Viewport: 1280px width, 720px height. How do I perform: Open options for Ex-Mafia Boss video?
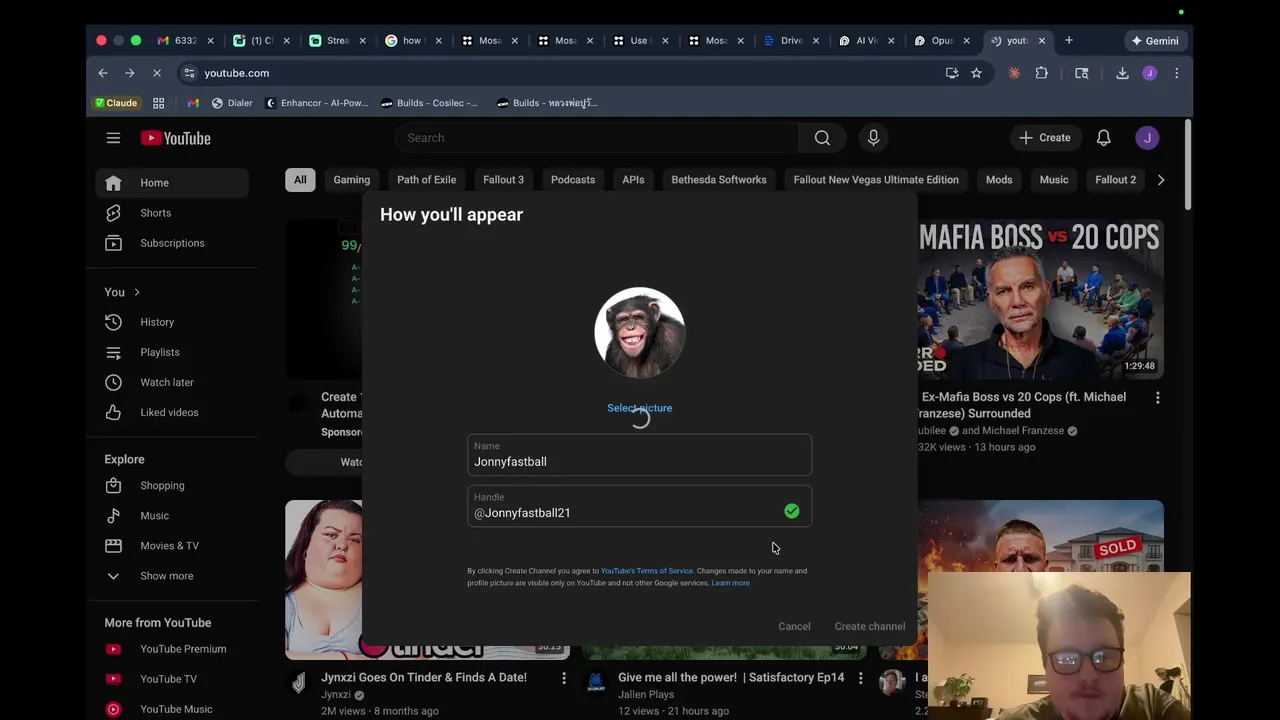[1157, 398]
